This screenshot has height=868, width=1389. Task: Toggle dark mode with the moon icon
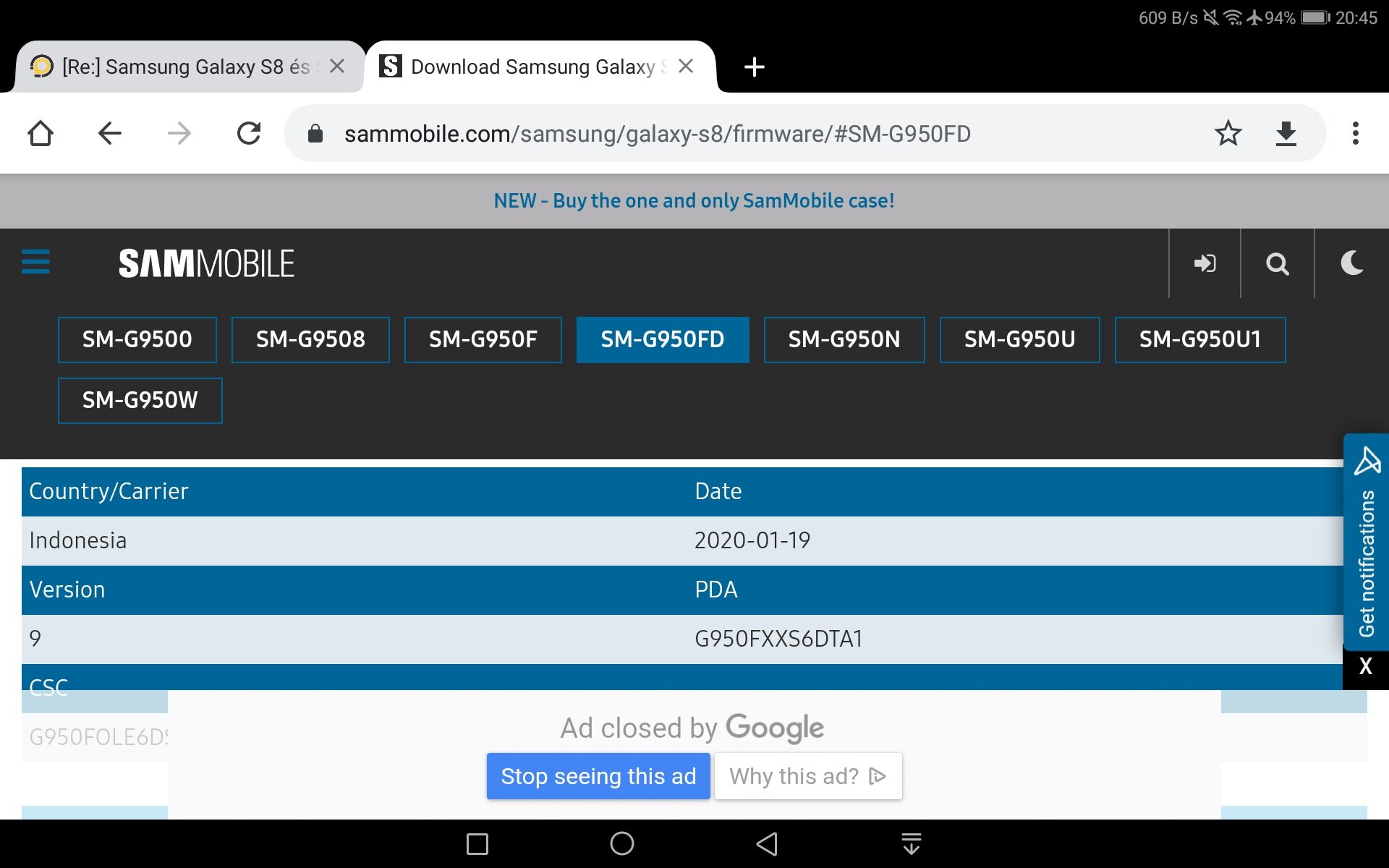pyautogui.click(x=1351, y=263)
